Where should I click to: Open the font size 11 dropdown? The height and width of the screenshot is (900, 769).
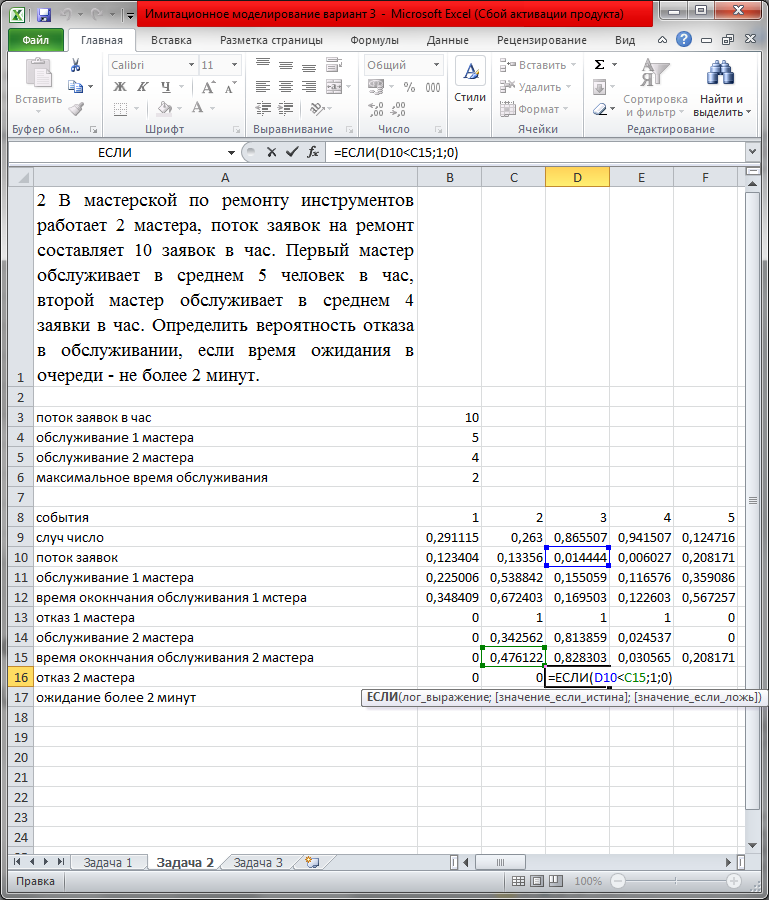[x=234, y=65]
